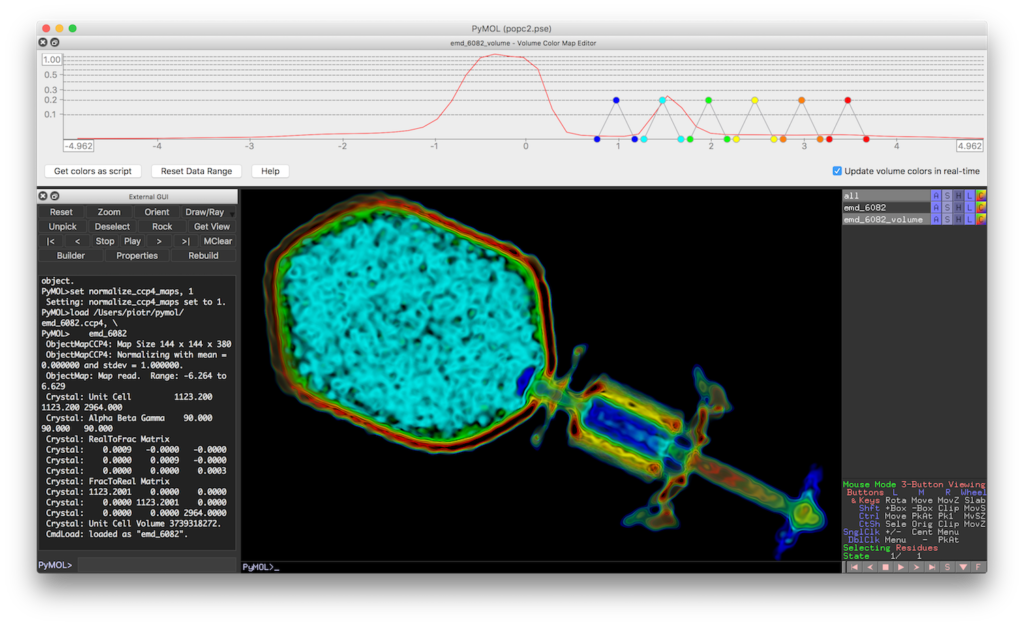Open the Hide 'H' menu for emd_6082_volume

click(x=958, y=219)
